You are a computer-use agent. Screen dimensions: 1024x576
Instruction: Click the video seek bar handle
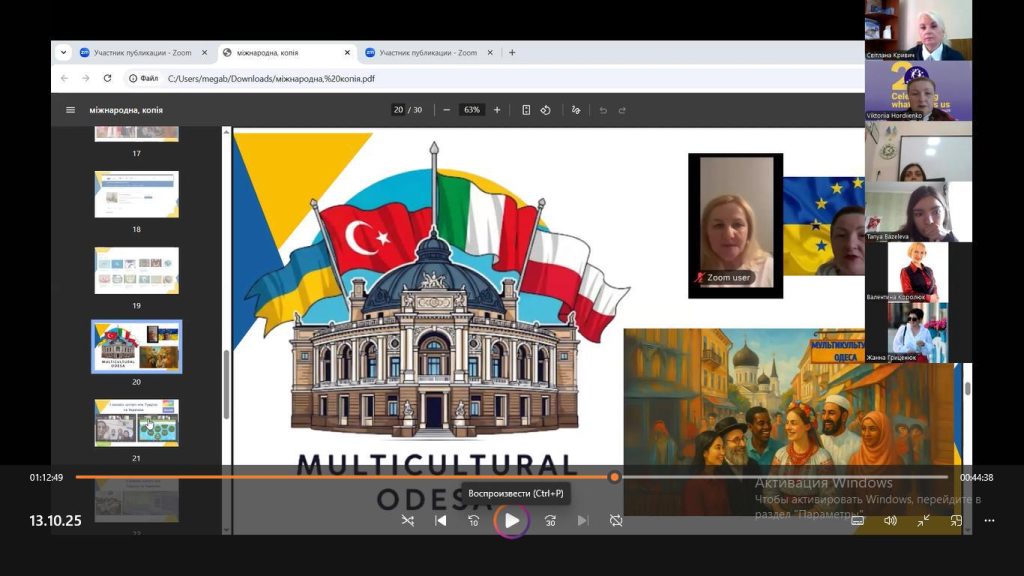click(614, 477)
